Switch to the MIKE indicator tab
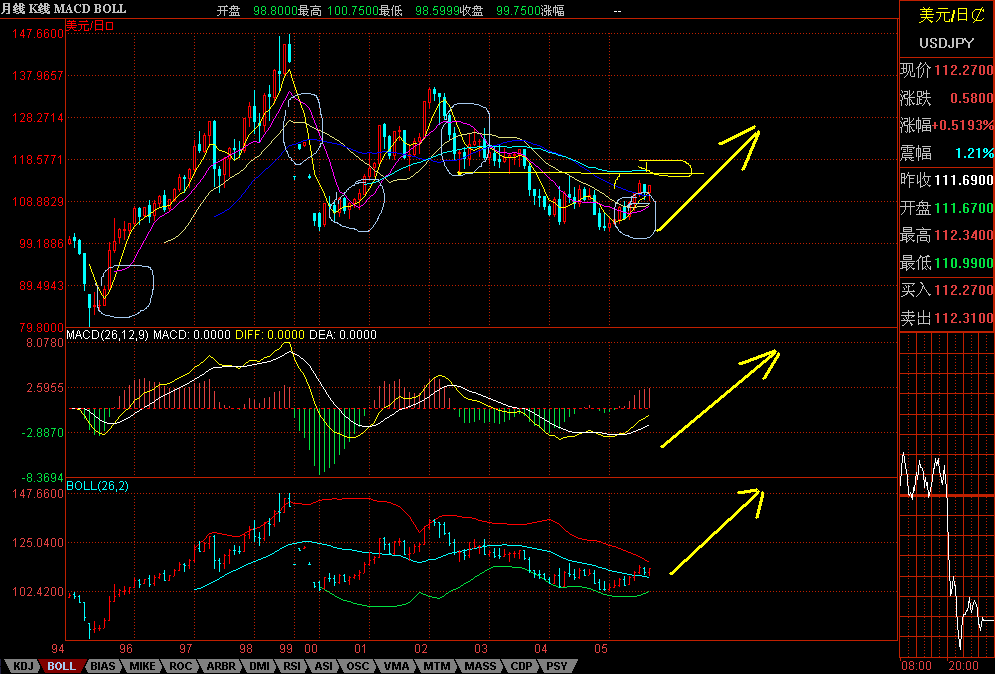995x674 pixels. (x=142, y=666)
